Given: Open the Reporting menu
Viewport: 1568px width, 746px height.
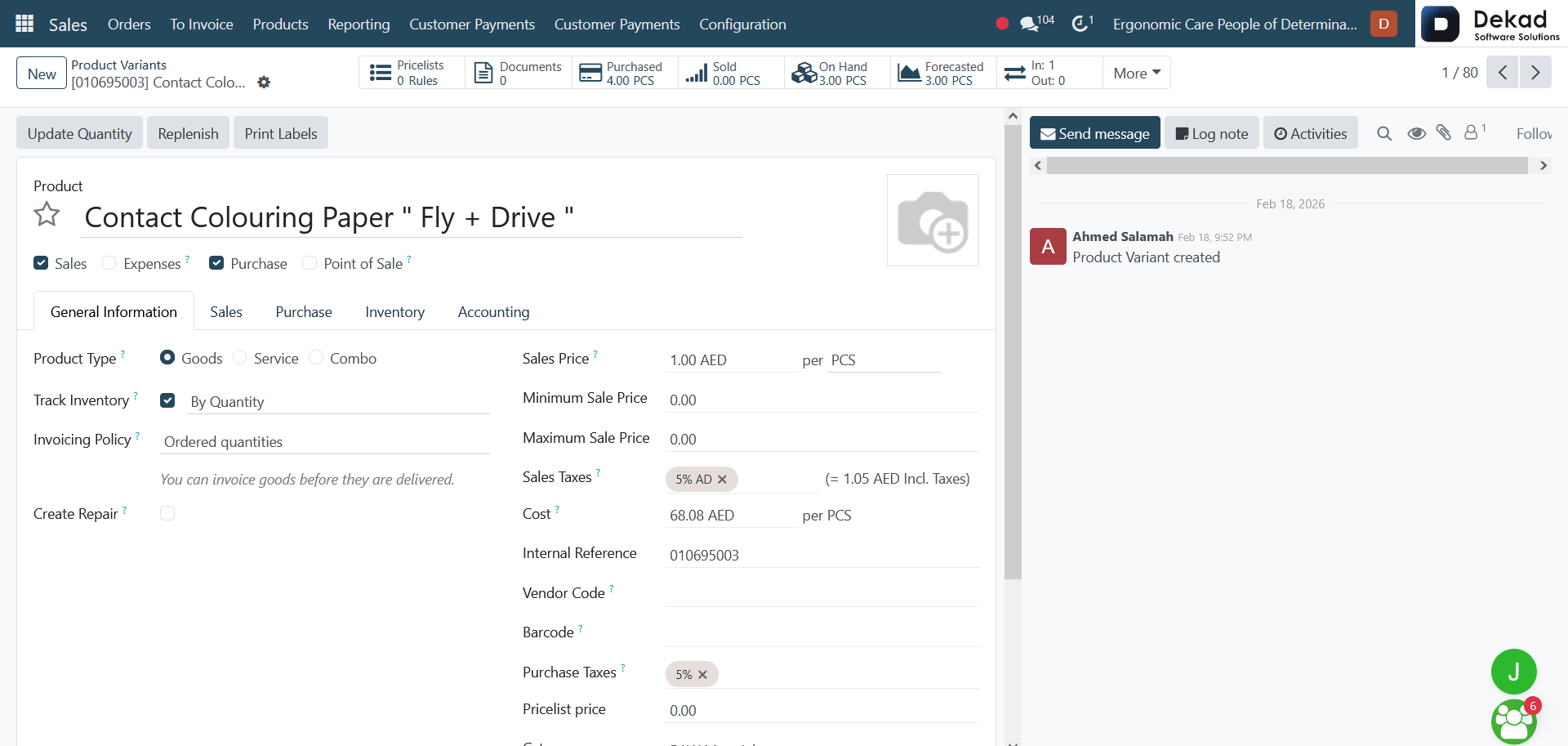Looking at the screenshot, I should coord(359,24).
